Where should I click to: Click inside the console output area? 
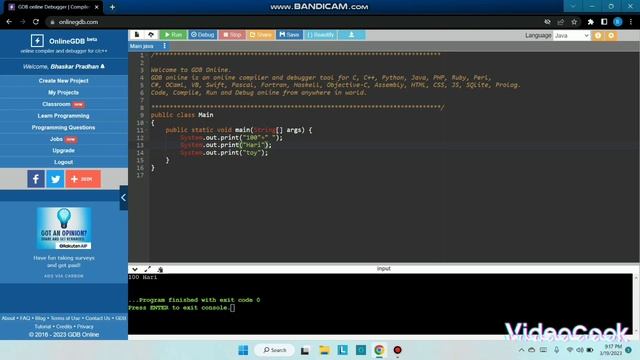tap(380, 304)
